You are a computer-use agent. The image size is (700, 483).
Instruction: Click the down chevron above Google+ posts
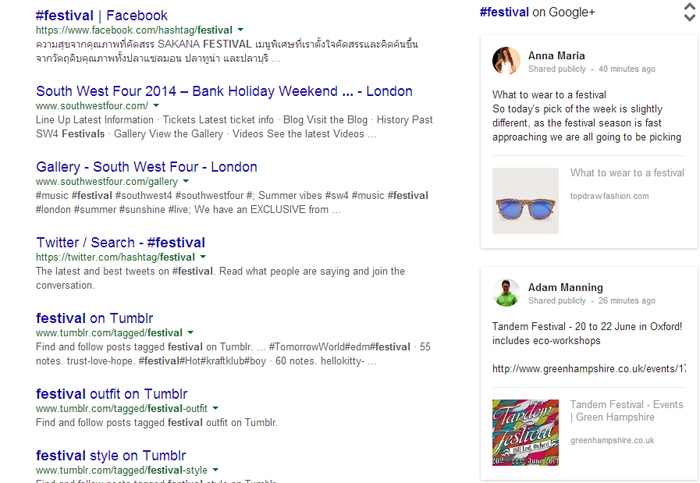coord(689,19)
